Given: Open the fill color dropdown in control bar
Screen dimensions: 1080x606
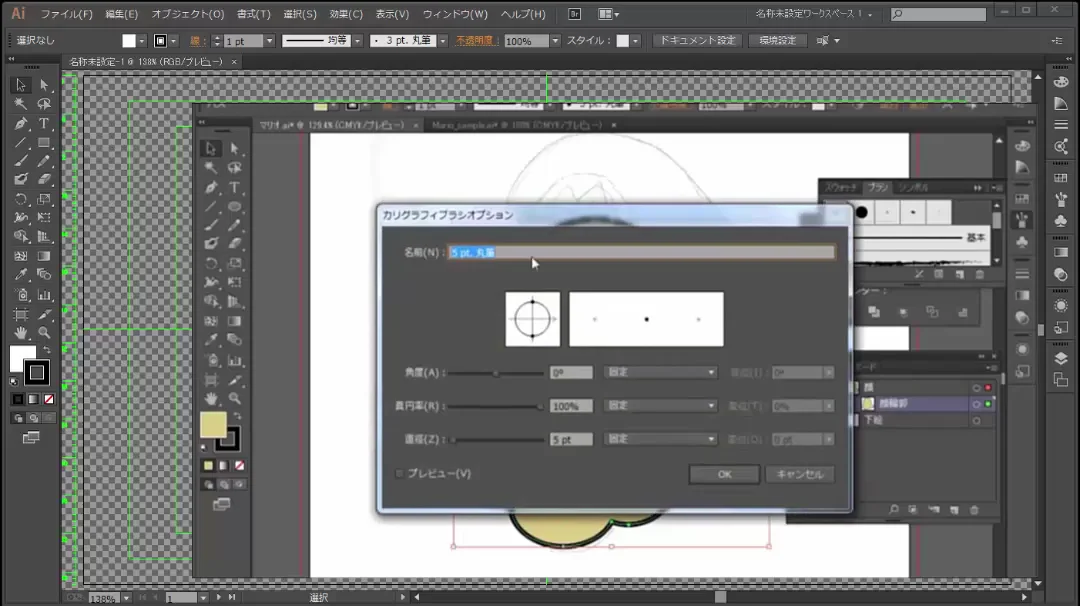Looking at the screenshot, I should tap(141, 41).
